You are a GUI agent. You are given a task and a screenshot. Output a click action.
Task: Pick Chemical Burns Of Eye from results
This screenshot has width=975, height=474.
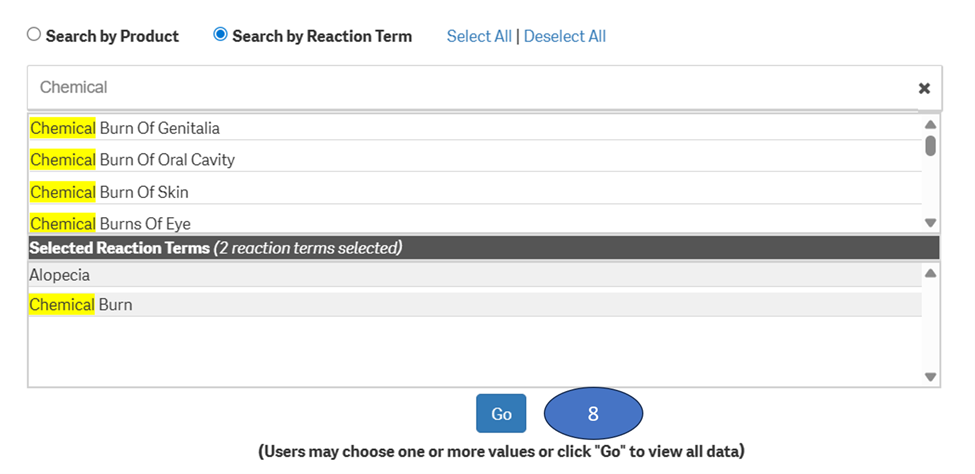pyautogui.click(x=110, y=223)
